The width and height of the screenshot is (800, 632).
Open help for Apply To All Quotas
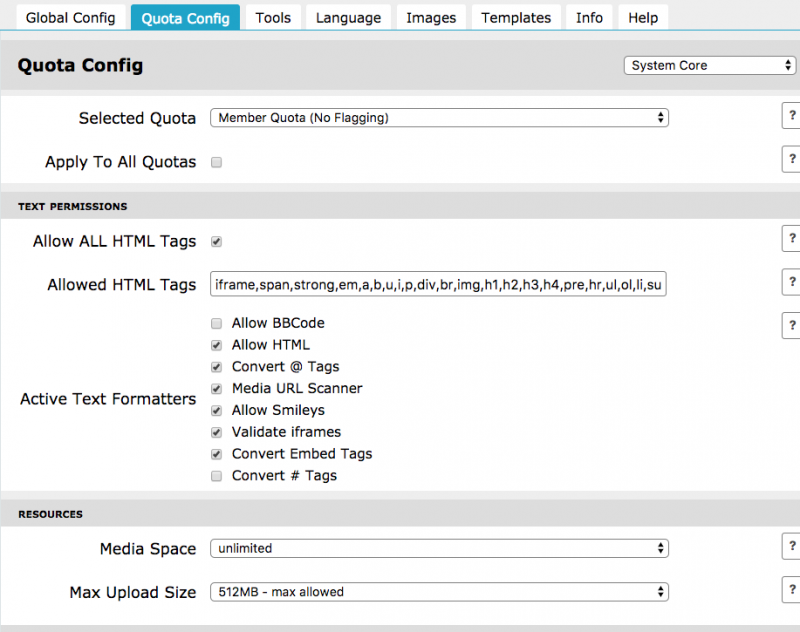pyautogui.click(x=791, y=160)
